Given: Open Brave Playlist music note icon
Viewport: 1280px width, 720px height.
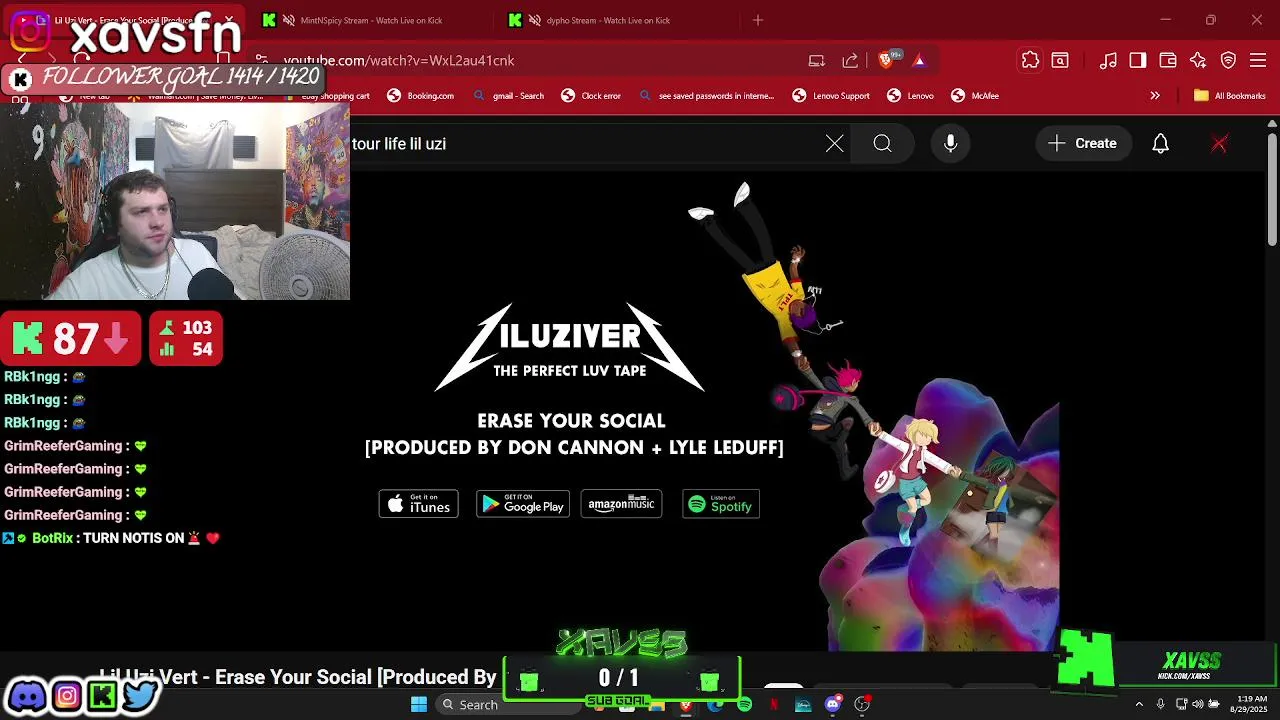Looking at the screenshot, I should 1108,60.
